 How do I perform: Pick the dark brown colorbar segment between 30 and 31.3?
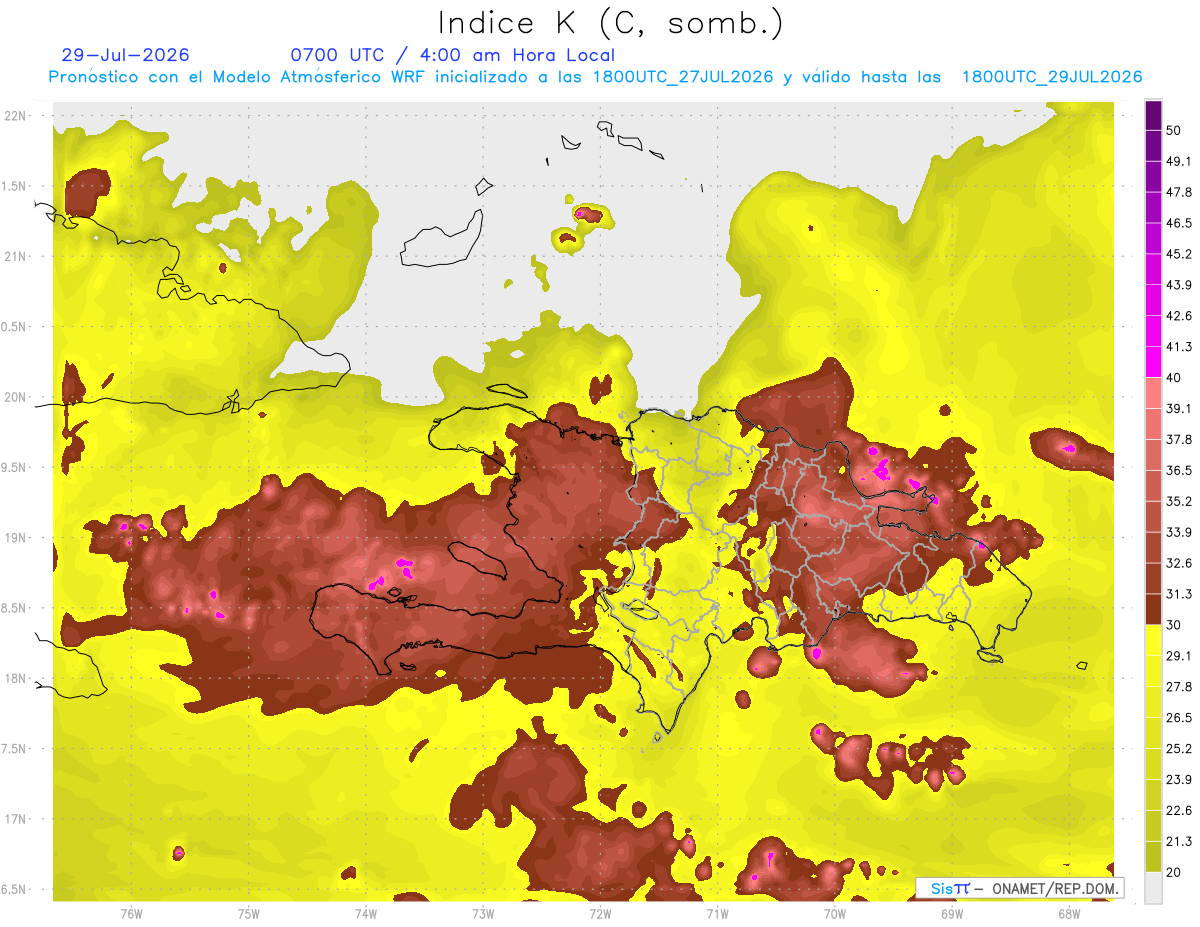click(1153, 609)
